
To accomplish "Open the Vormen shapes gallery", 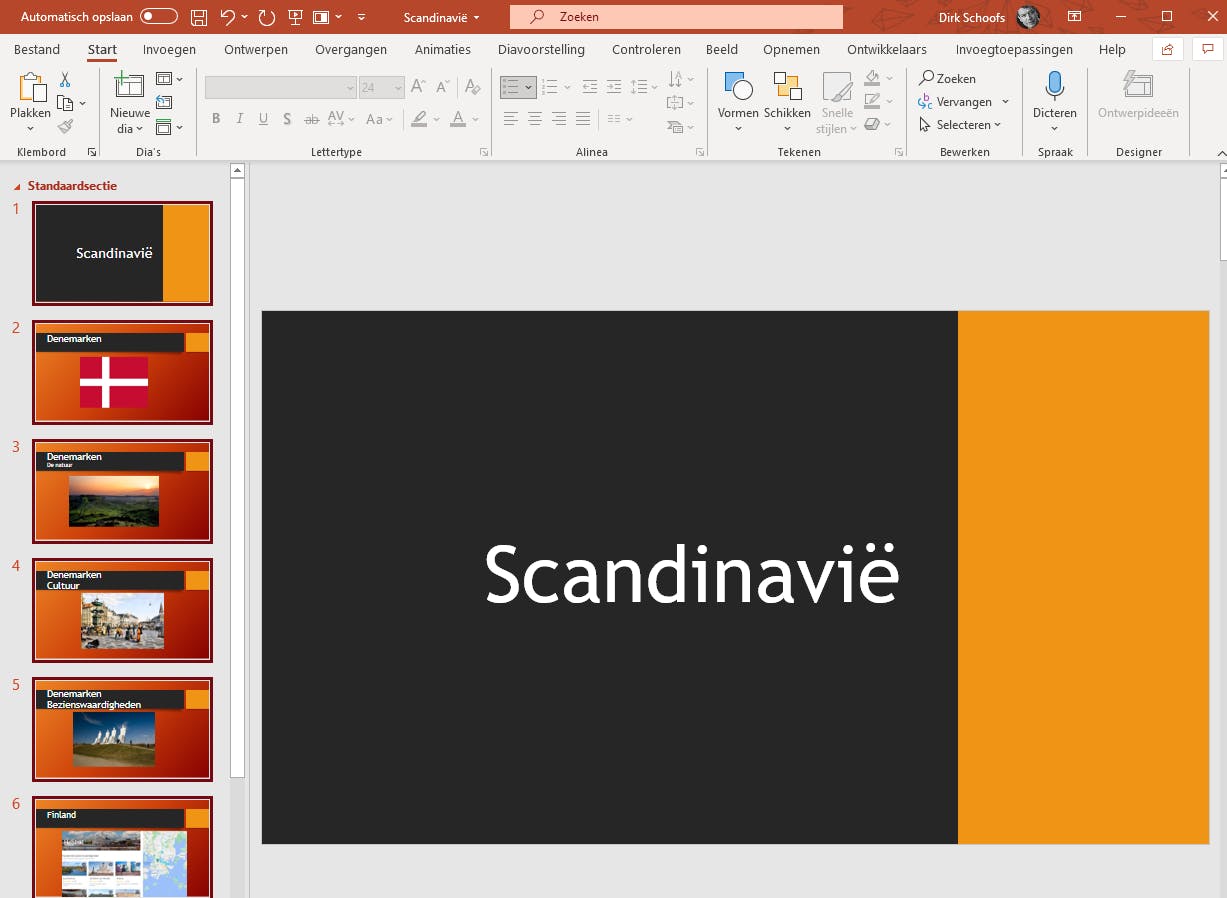I will (738, 100).
